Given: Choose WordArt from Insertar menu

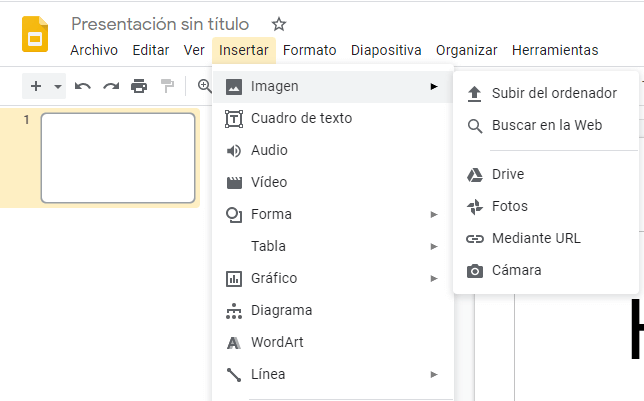Looking at the screenshot, I should pyautogui.click(x=333, y=343).
